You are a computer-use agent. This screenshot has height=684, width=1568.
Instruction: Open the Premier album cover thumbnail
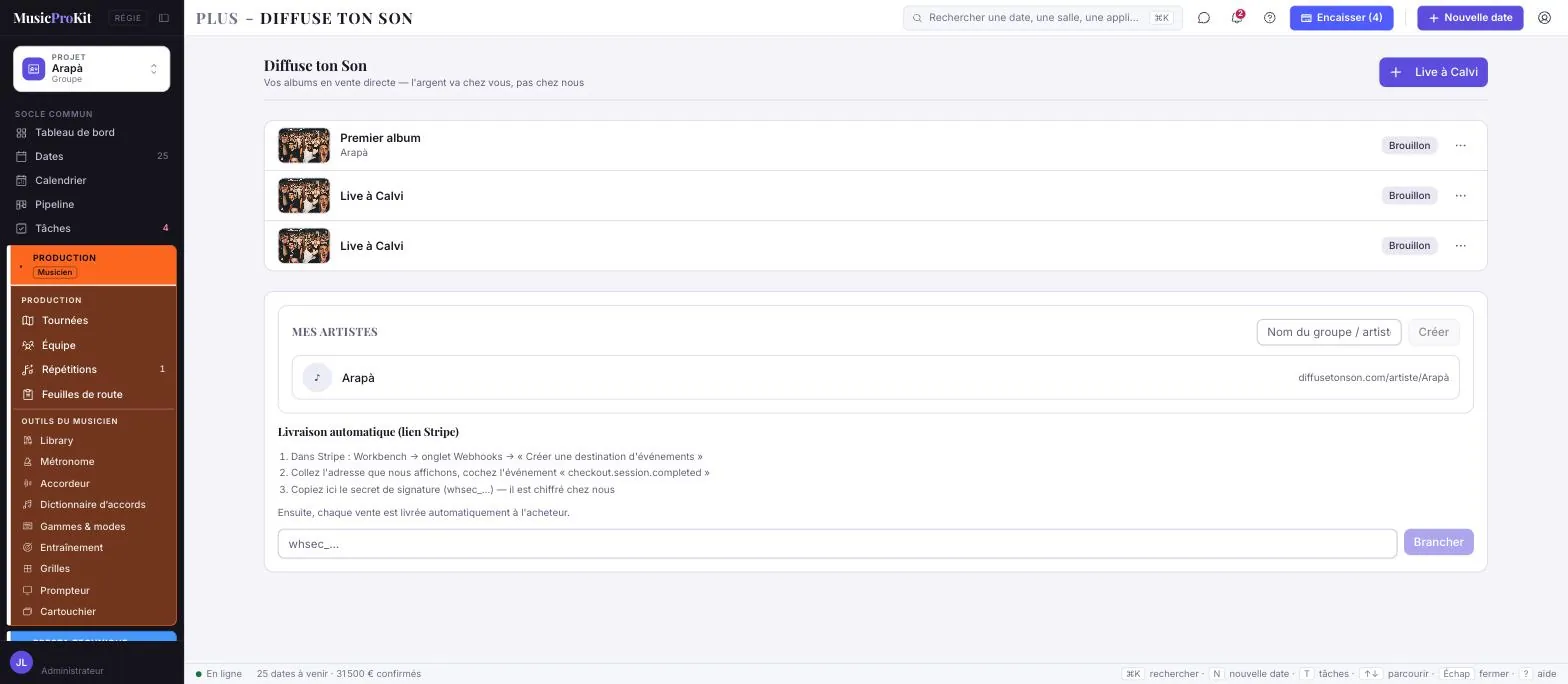(x=304, y=146)
